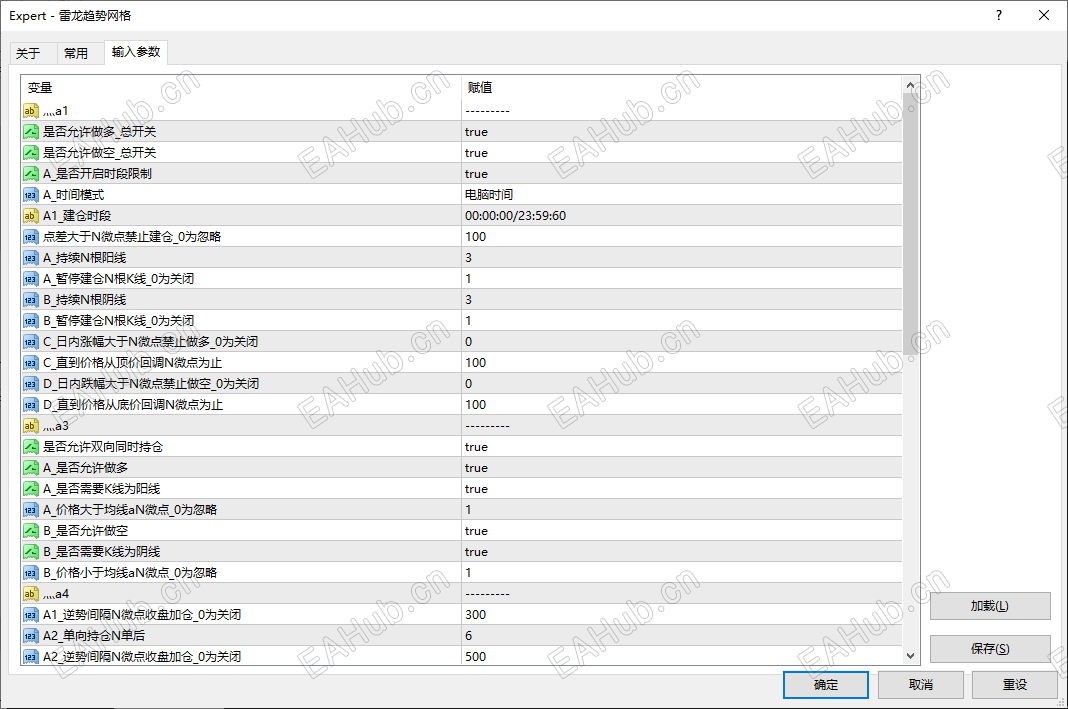This screenshot has width=1068, height=709.
Task: Select the true value of 是否允许双向同时持仓
Action: (476, 447)
